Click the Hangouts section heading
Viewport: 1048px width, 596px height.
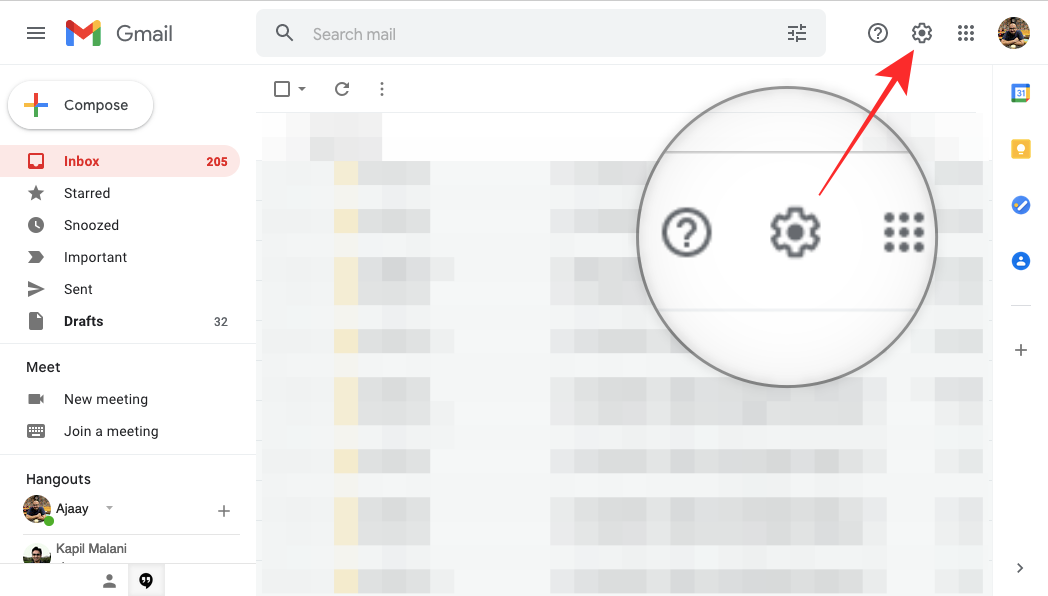click(x=58, y=479)
